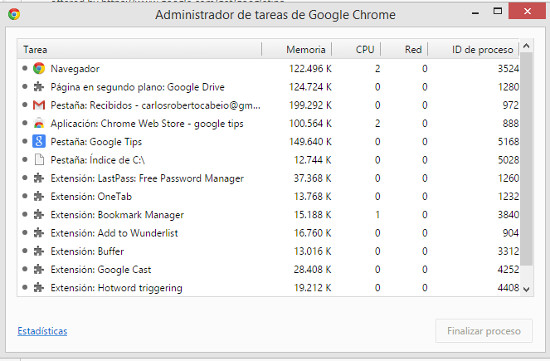Click the process ID 888
The image size is (550, 361).
click(x=510, y=123)
